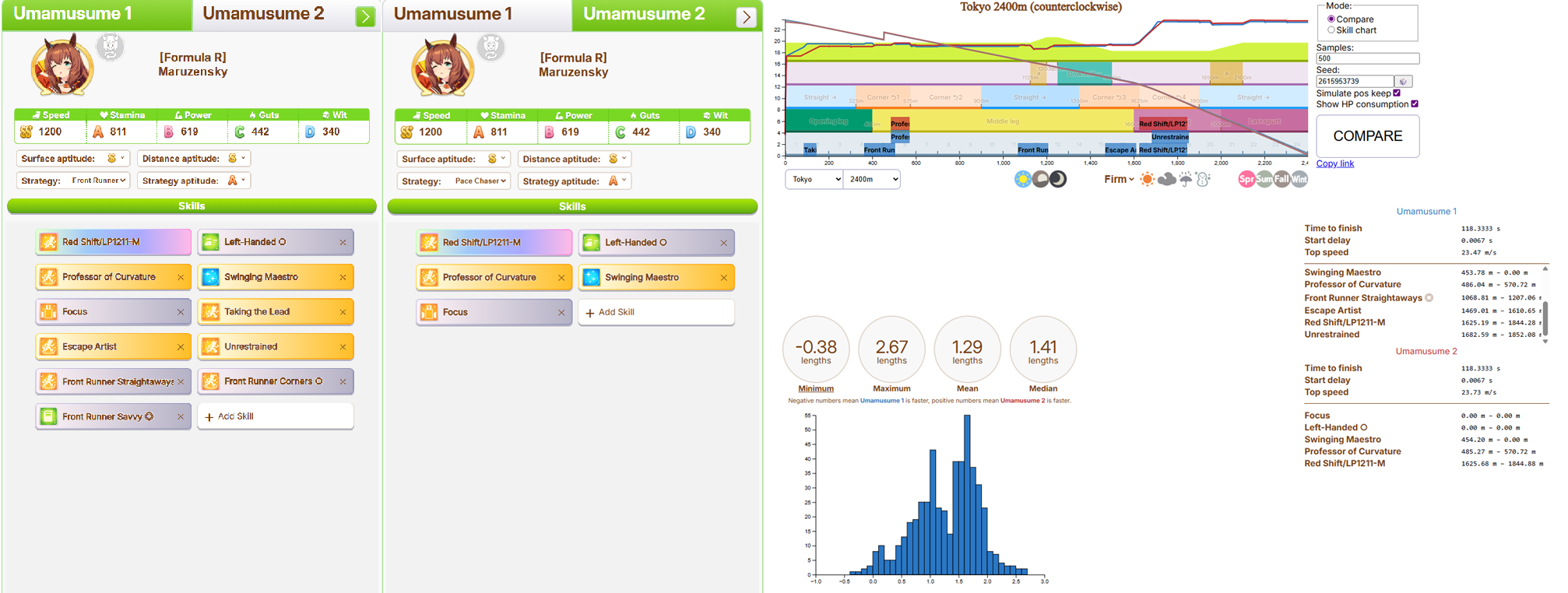The width and height of the screenshot is (1568, 593).
Task: Choose the cloudy weather icon
Action: pyautogui.click(x=1166, y=179)
